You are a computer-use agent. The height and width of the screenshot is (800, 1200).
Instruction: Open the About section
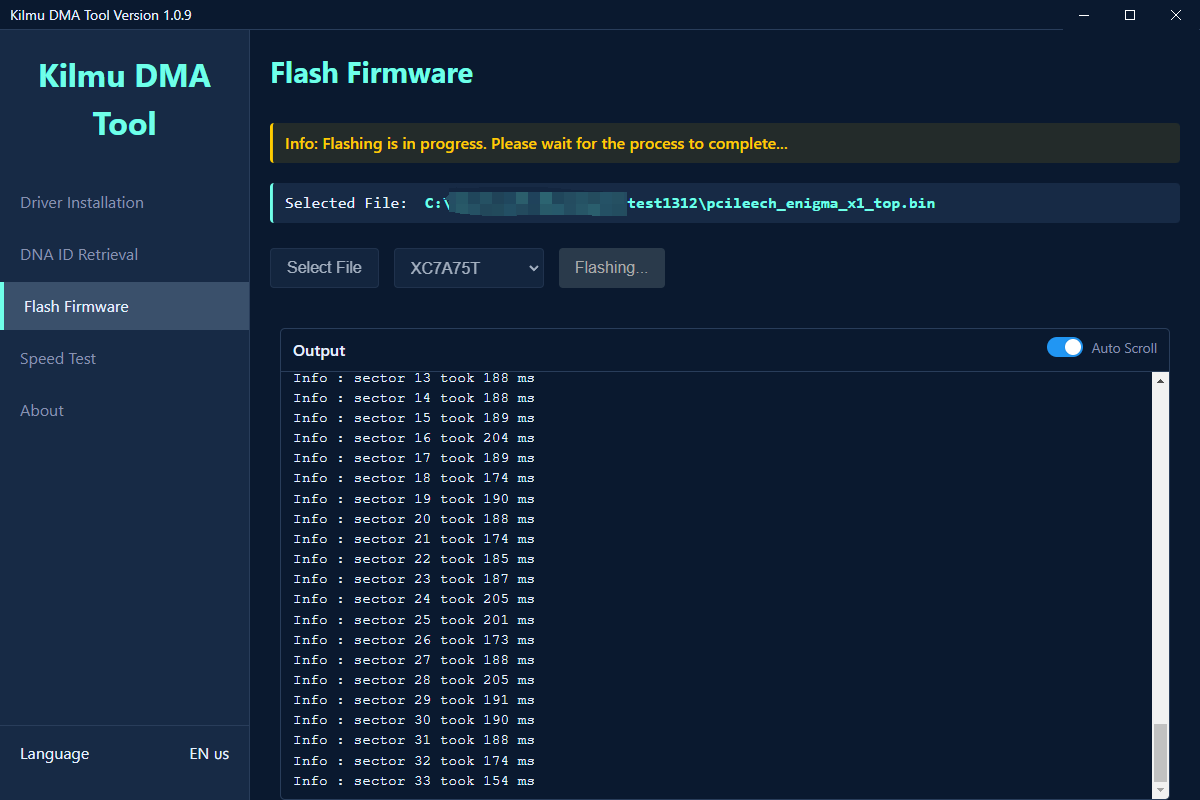(124, 410)
